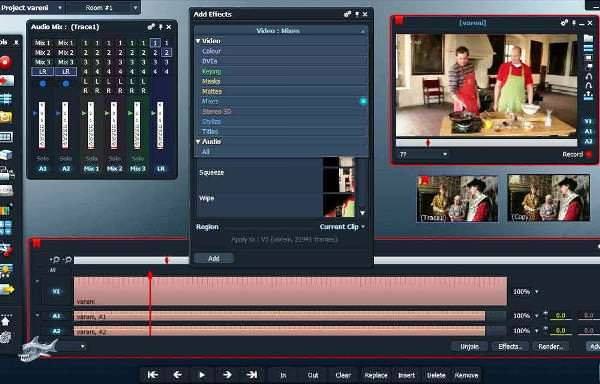Open the Room #1 dropdown

[x=103, y=7]
